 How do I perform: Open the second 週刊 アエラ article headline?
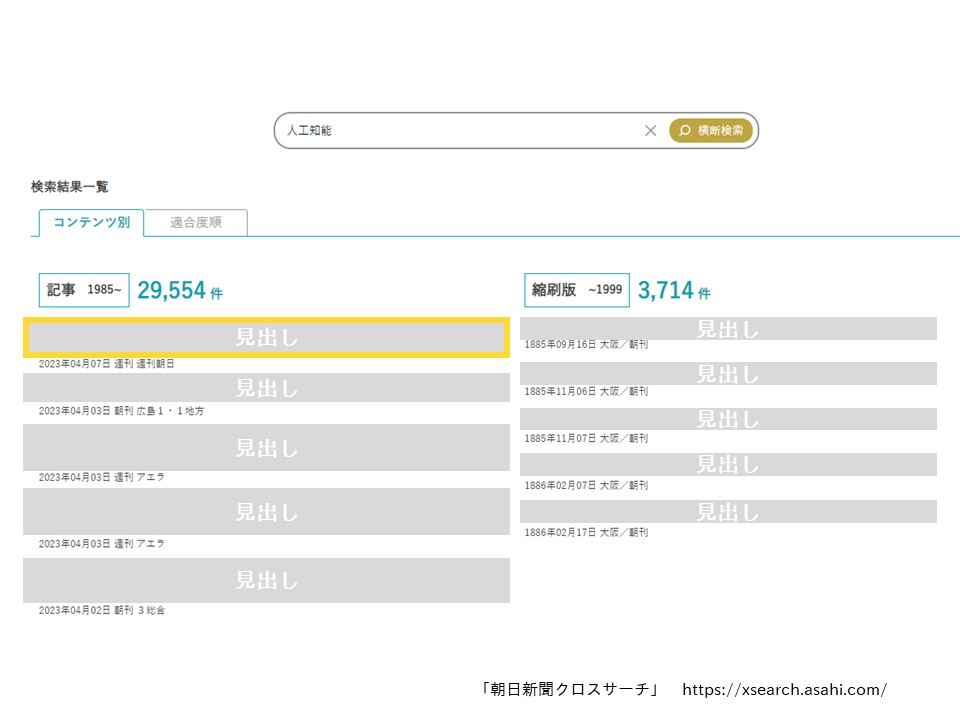[x=266, y=512]
